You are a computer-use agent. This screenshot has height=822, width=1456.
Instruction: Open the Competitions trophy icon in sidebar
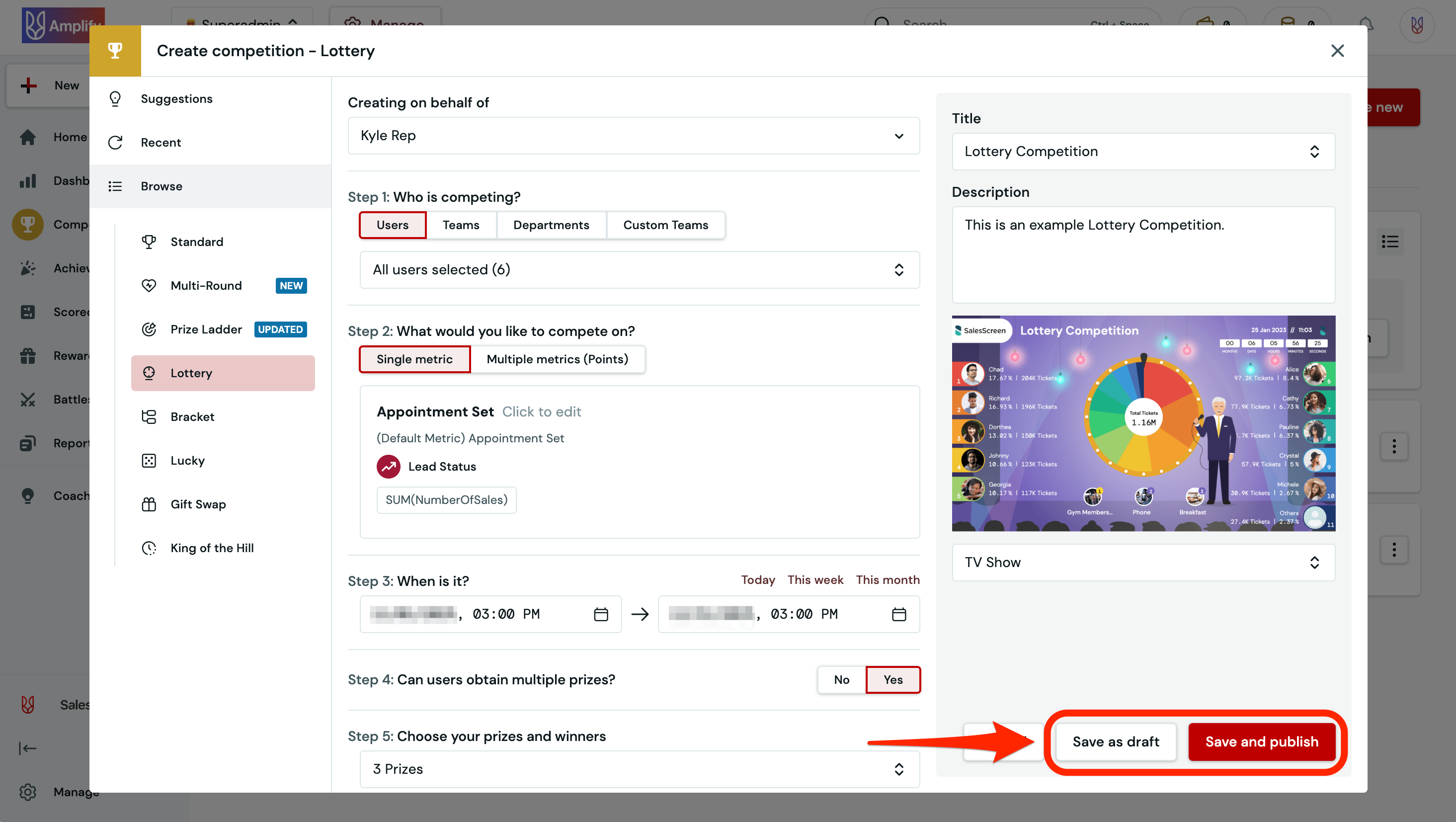(27, 225)
